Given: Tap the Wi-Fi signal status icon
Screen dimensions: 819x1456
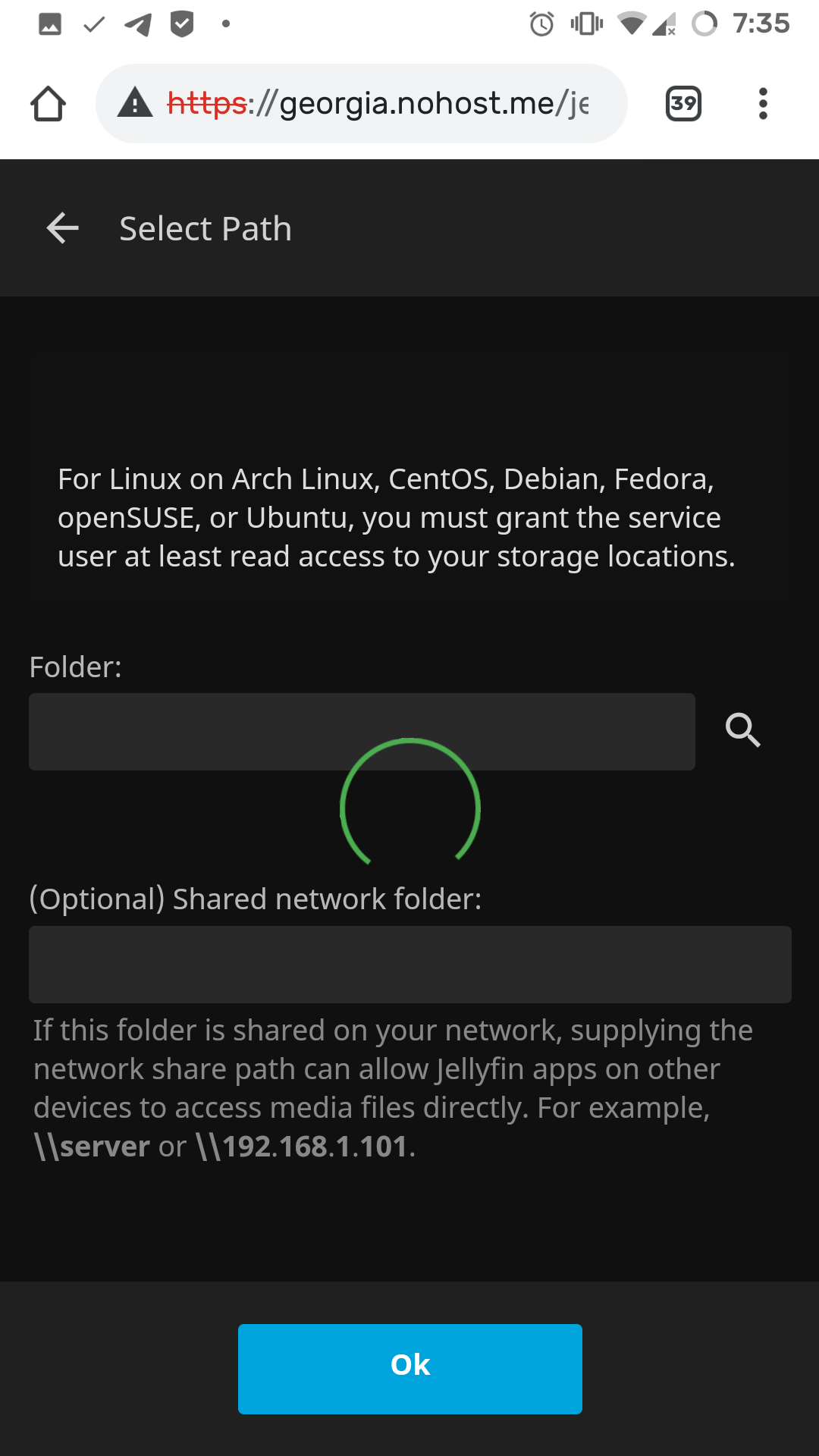Looking at the screenshot, I should (631, 24).
